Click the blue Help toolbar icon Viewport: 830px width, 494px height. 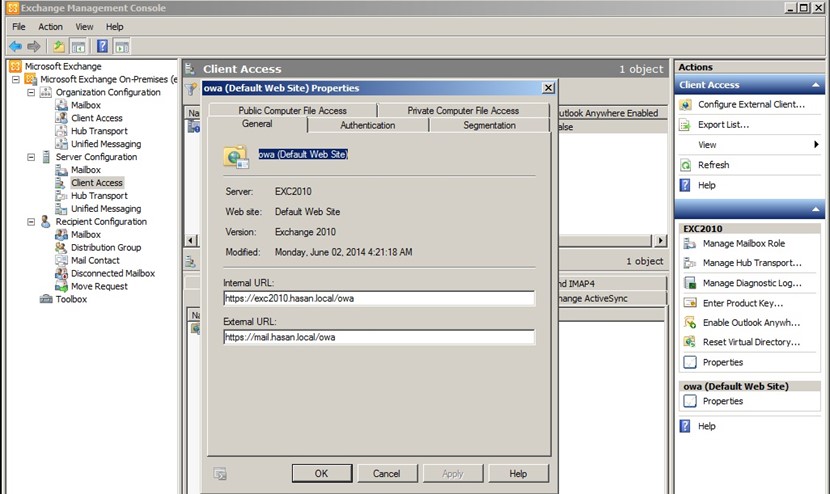pyautogui.click(x=102, y=47)
